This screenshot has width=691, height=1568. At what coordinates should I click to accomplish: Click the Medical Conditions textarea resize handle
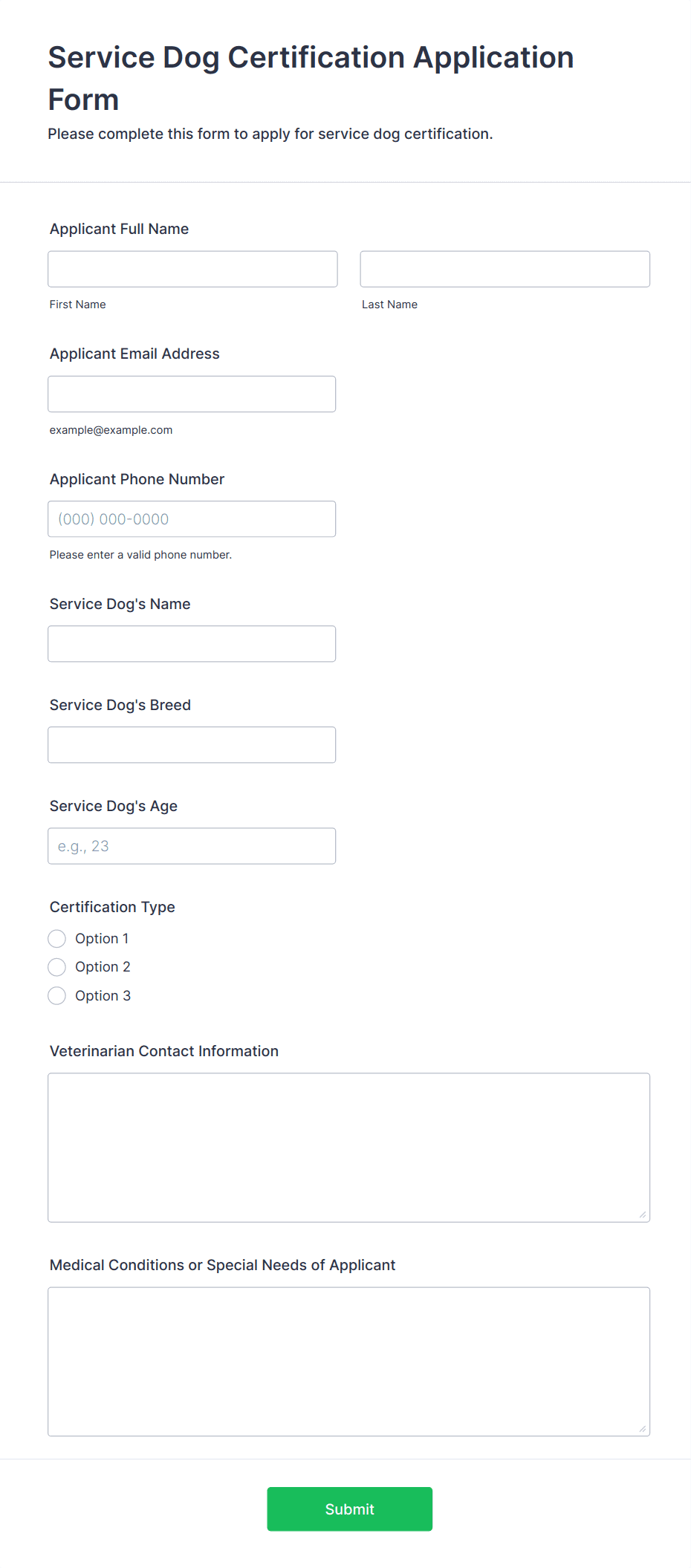pyautogui.click(x=643, y=1429)
